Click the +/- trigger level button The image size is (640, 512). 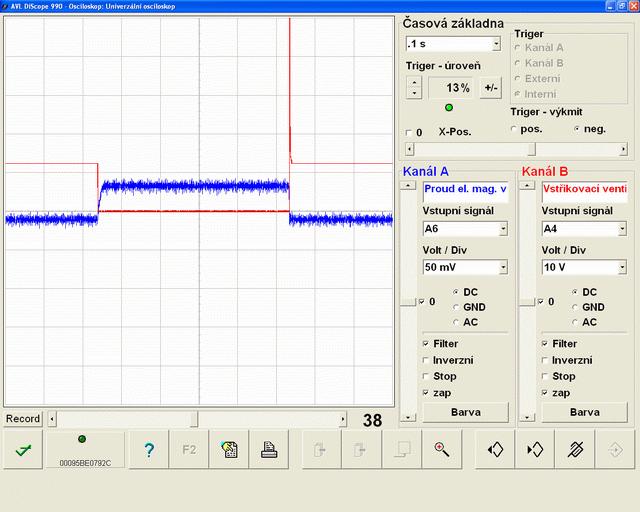pos(490,88)
